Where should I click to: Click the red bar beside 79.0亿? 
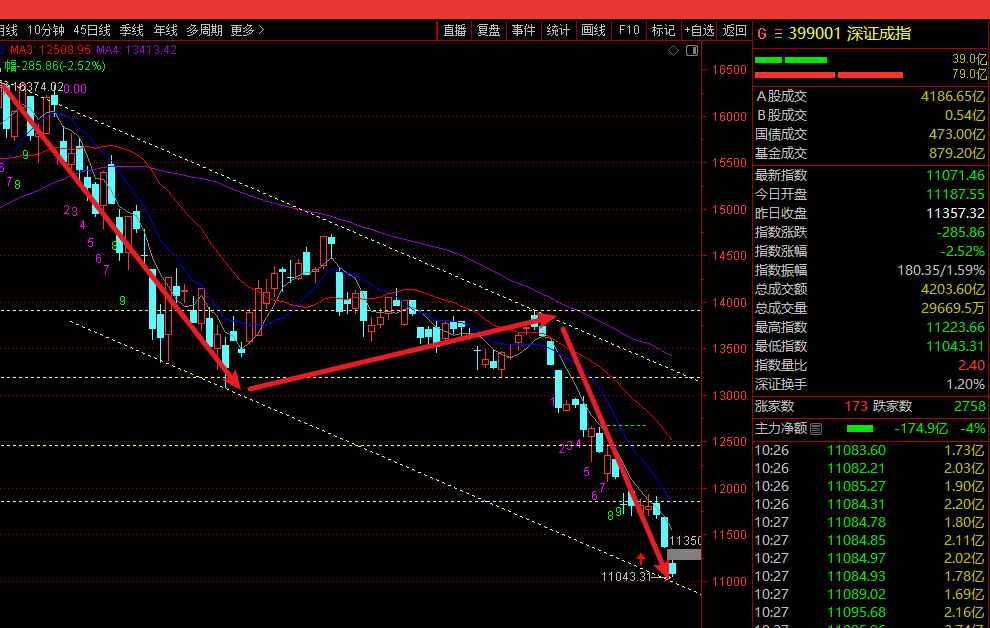click(829, 75)
